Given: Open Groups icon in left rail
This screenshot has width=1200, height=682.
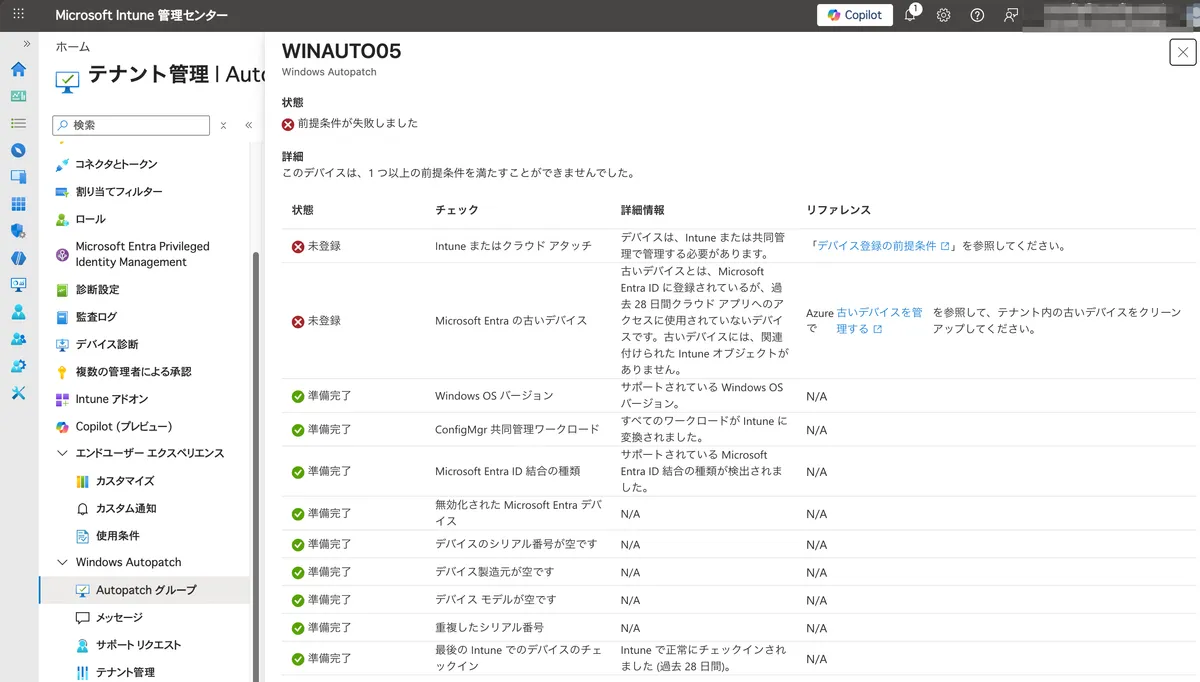Looking at the screenshot, I should click(18, 339).
